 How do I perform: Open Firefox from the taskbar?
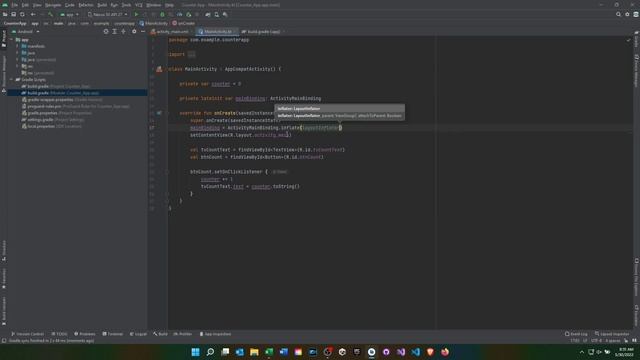445,352
